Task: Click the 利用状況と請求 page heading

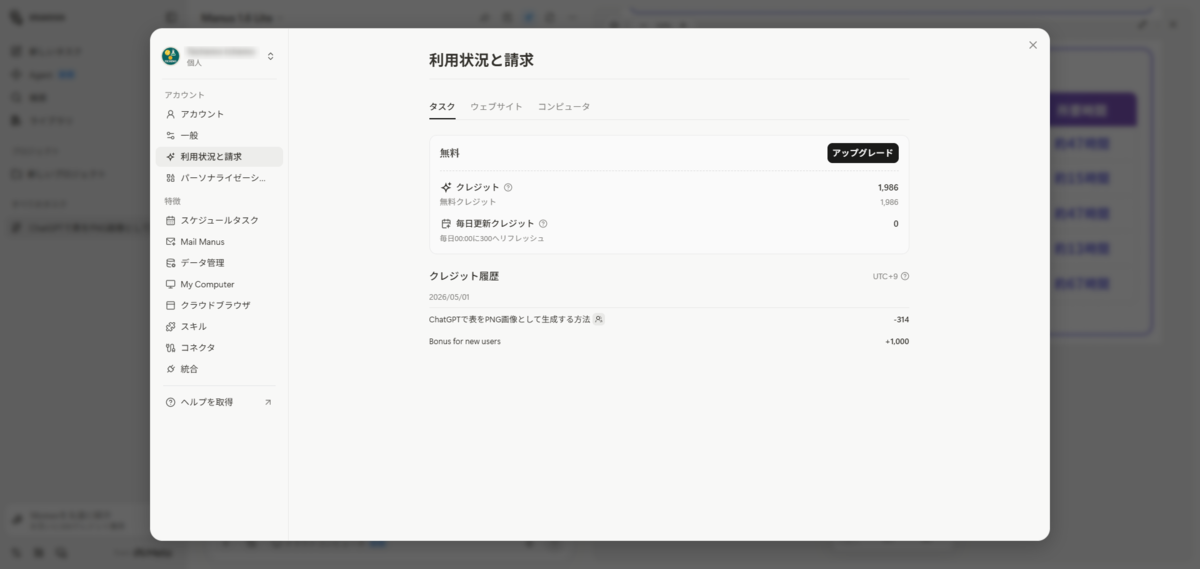Action: [481, 60]
